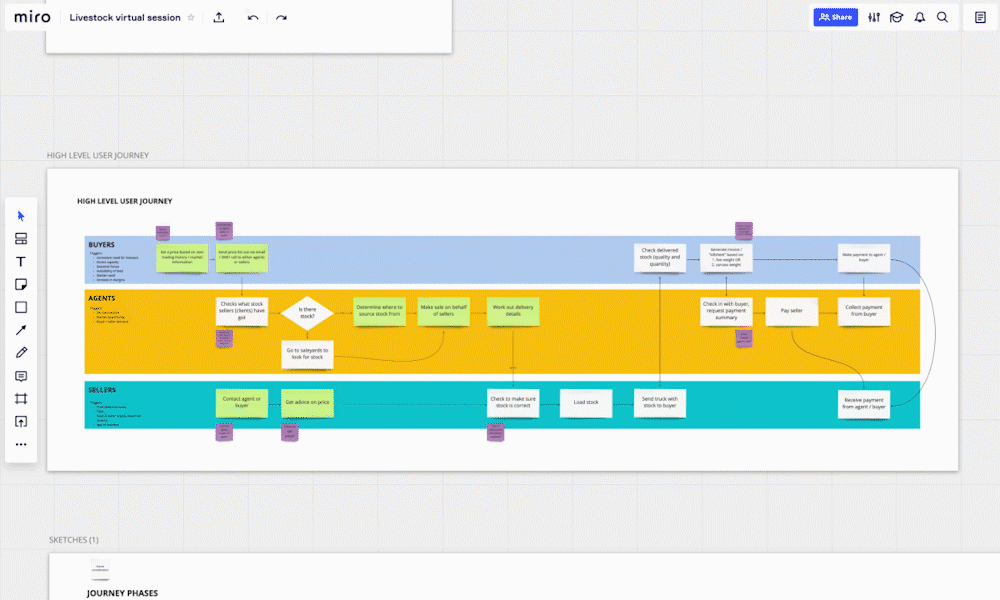Image resolution: width=1000 pixels, height=600 pixels.
Task: Select the JOURNEY PHASES heading
Action: (122, 593)
